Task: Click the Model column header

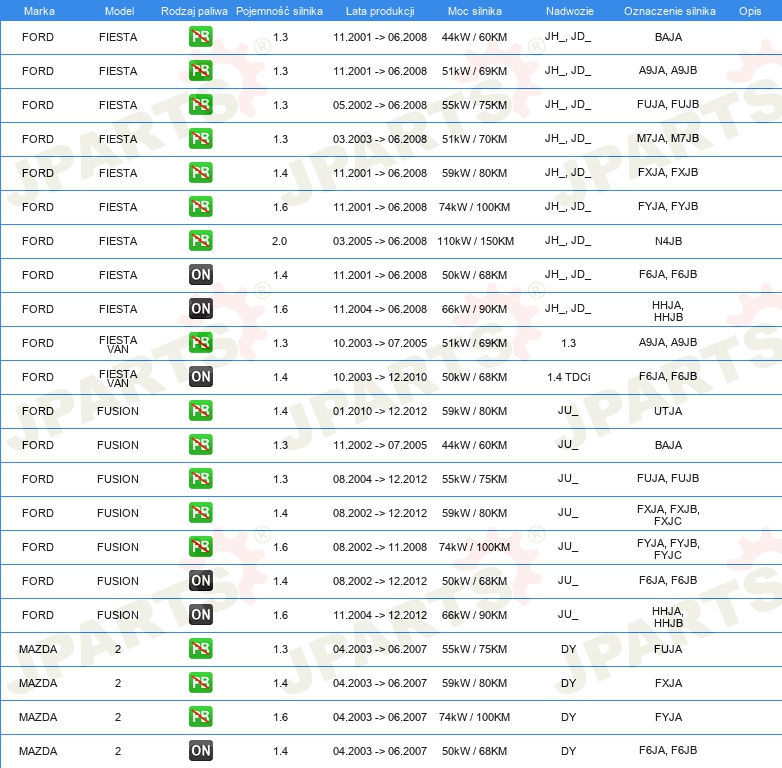Action: pyautogui.click(x=119, y=11)
